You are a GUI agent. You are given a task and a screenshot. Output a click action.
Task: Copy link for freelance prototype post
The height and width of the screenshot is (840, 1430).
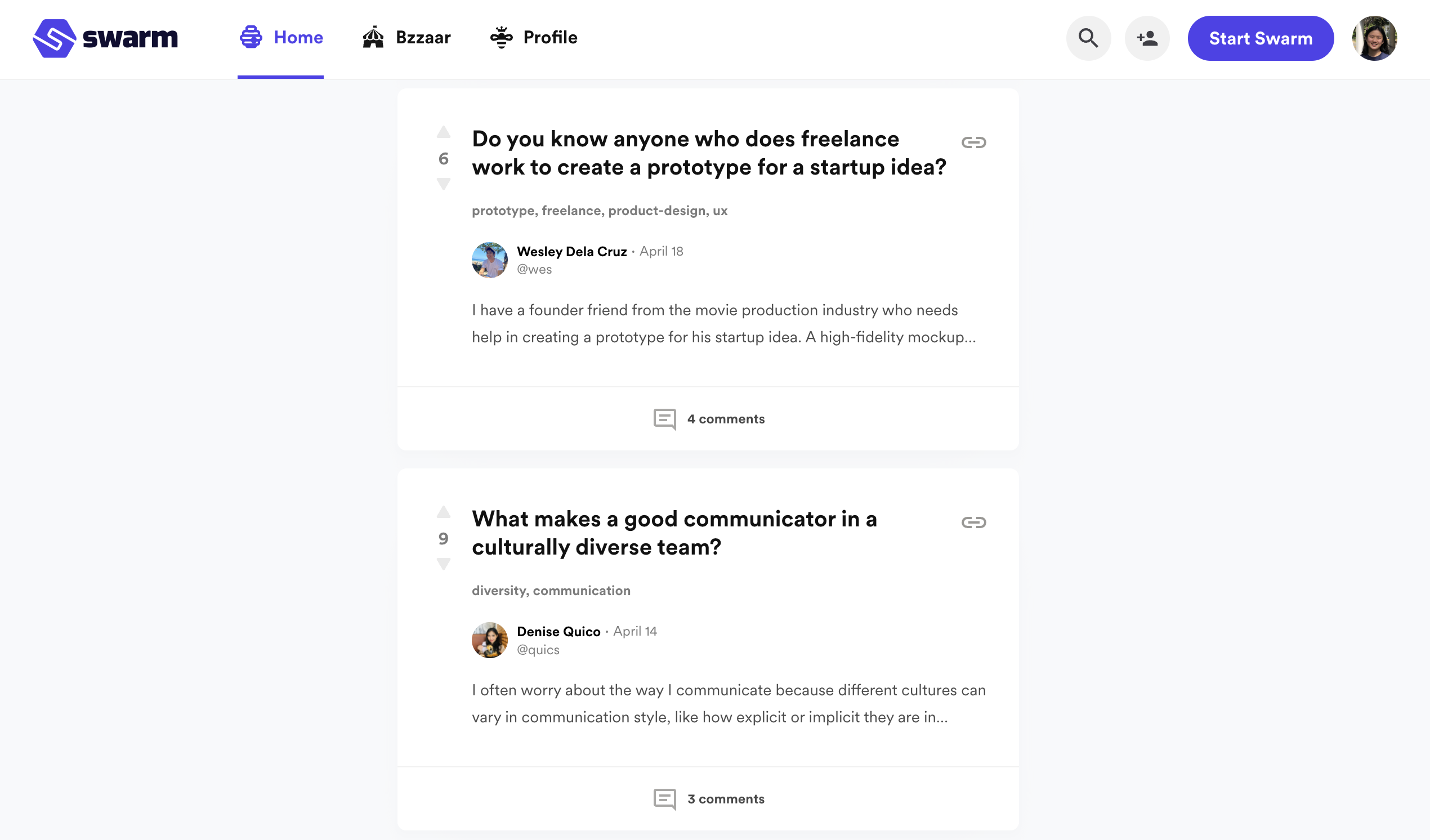(973, 142)
